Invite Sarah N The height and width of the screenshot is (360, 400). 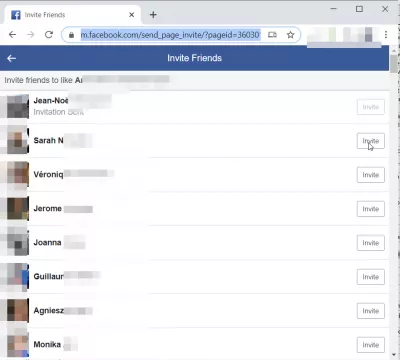coord(371,141)
